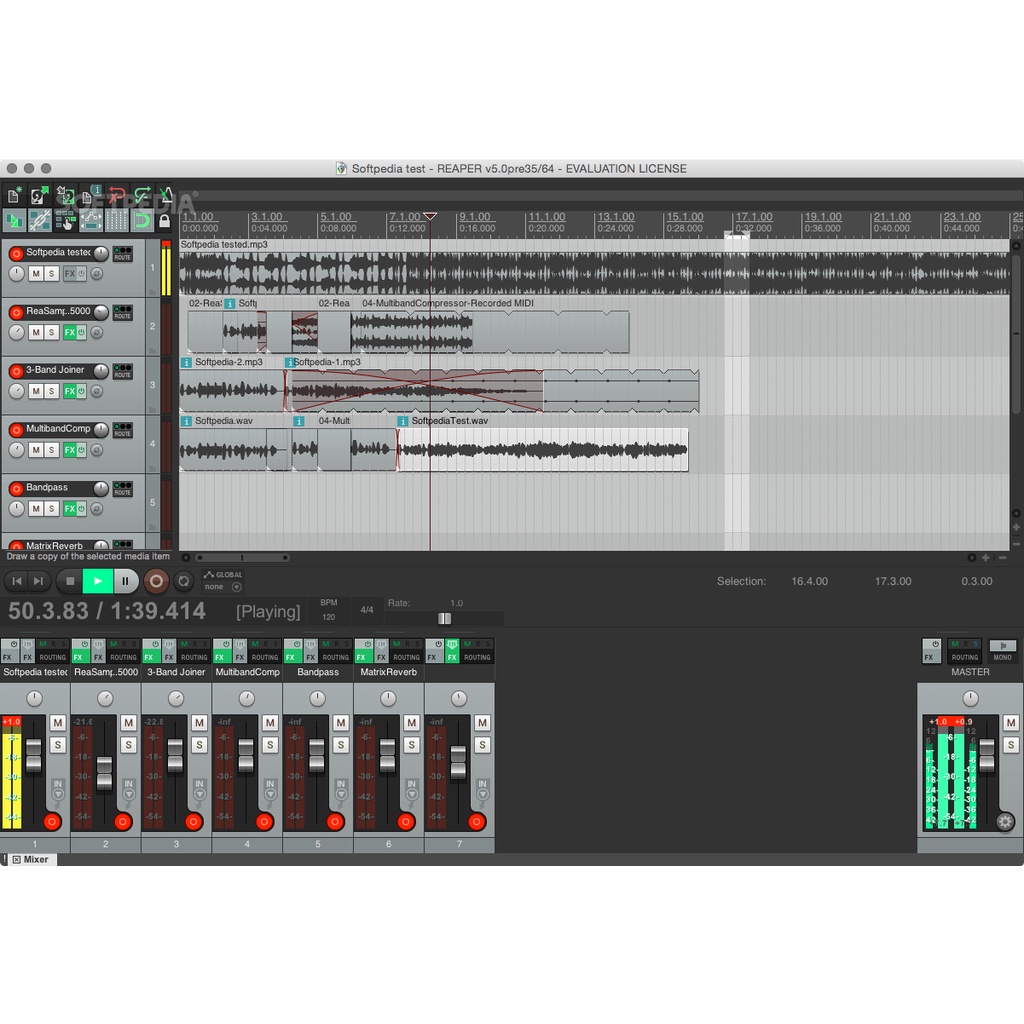Click the BPM 120 tempo field
The image size is (1024, 1024).
tap(328, 617)
